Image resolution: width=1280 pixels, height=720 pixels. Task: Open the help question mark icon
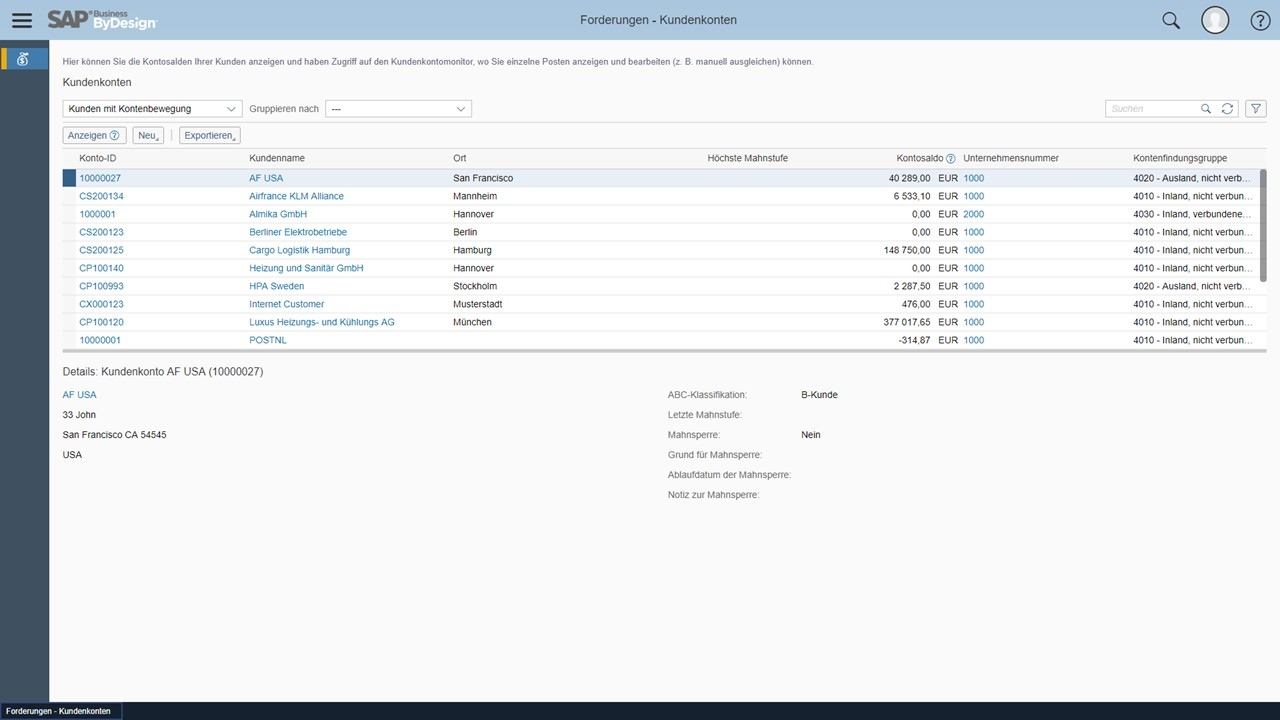[1260, 20]
